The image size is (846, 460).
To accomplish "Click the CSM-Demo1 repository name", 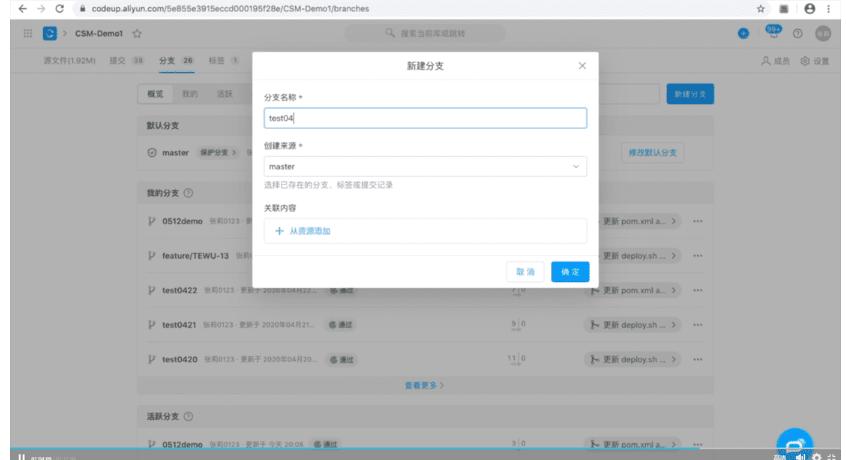I will [99, 33].
